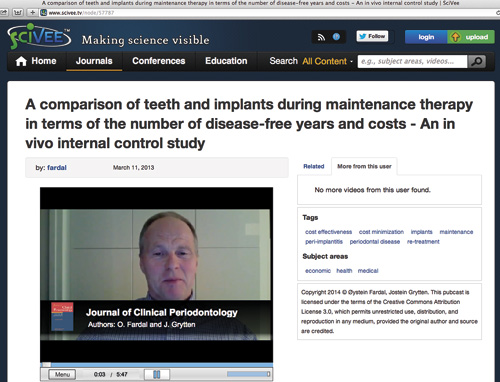Image resolution: width=500 pixels, height=382 pixels.
Task: Open the fardal author profile link
Action: tap(57, 168)
